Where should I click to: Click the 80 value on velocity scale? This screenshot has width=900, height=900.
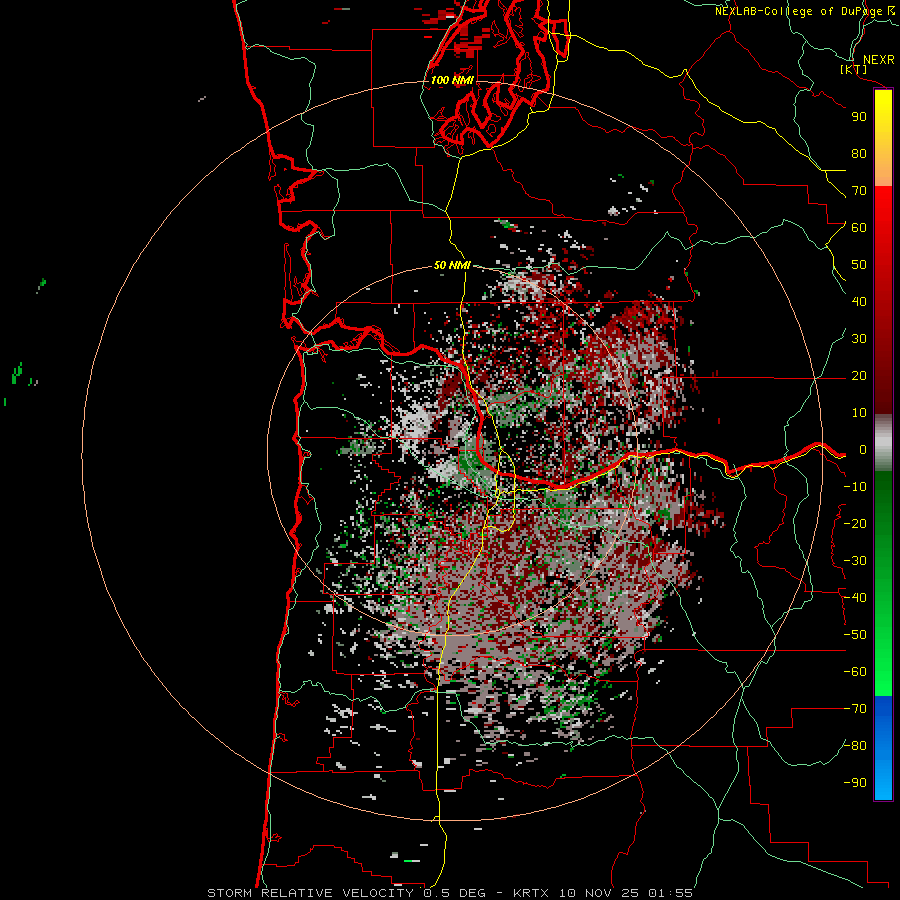(859, 154)
